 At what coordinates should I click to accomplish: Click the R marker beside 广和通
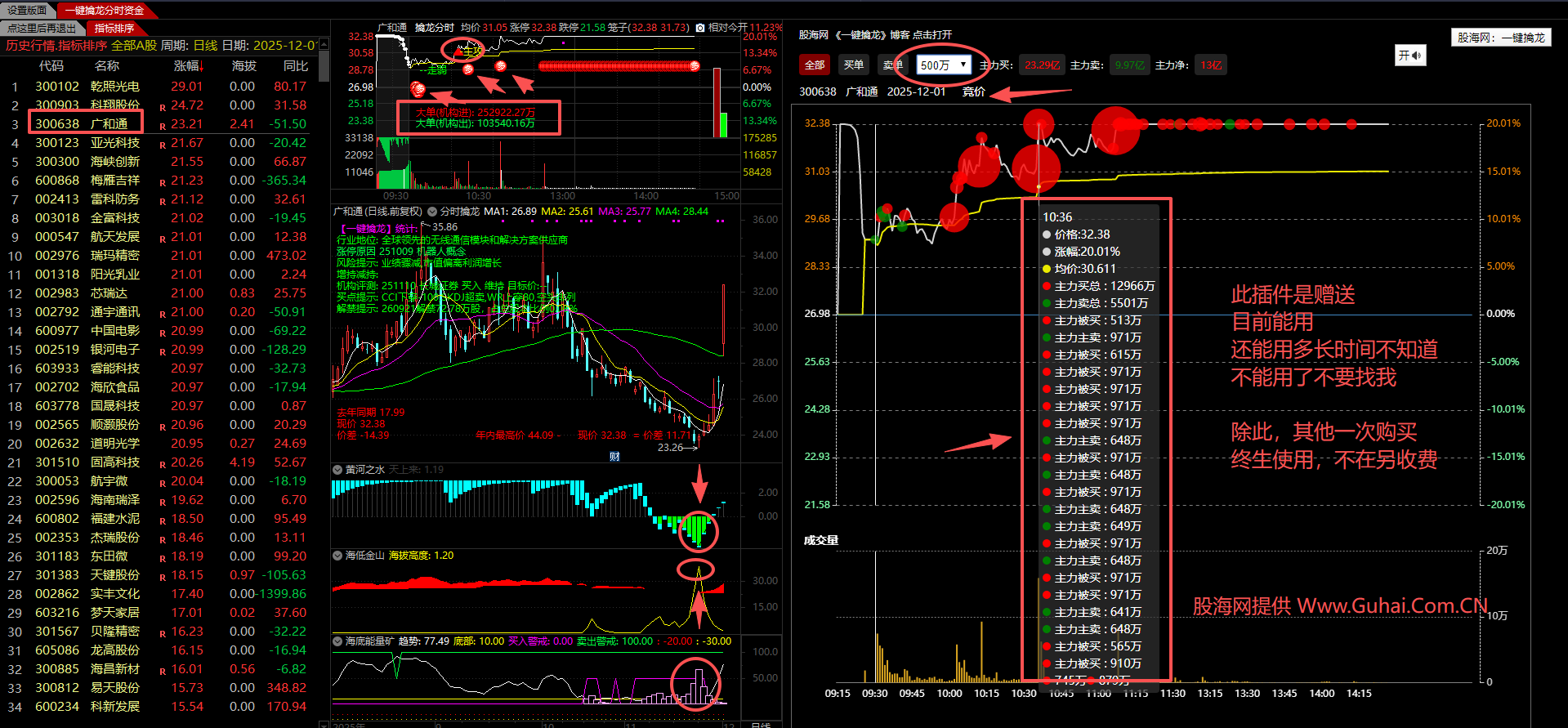coord(163,126)
